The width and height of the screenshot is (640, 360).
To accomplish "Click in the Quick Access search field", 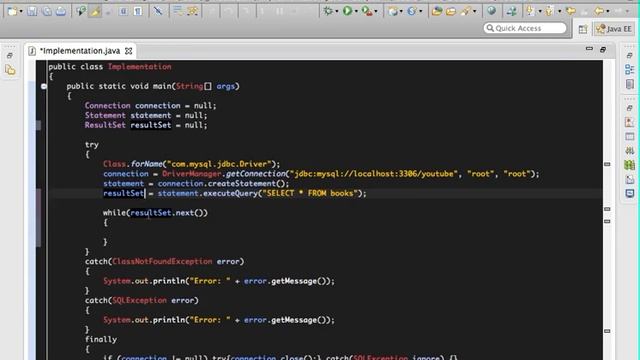I will click(x=525, y=28).
